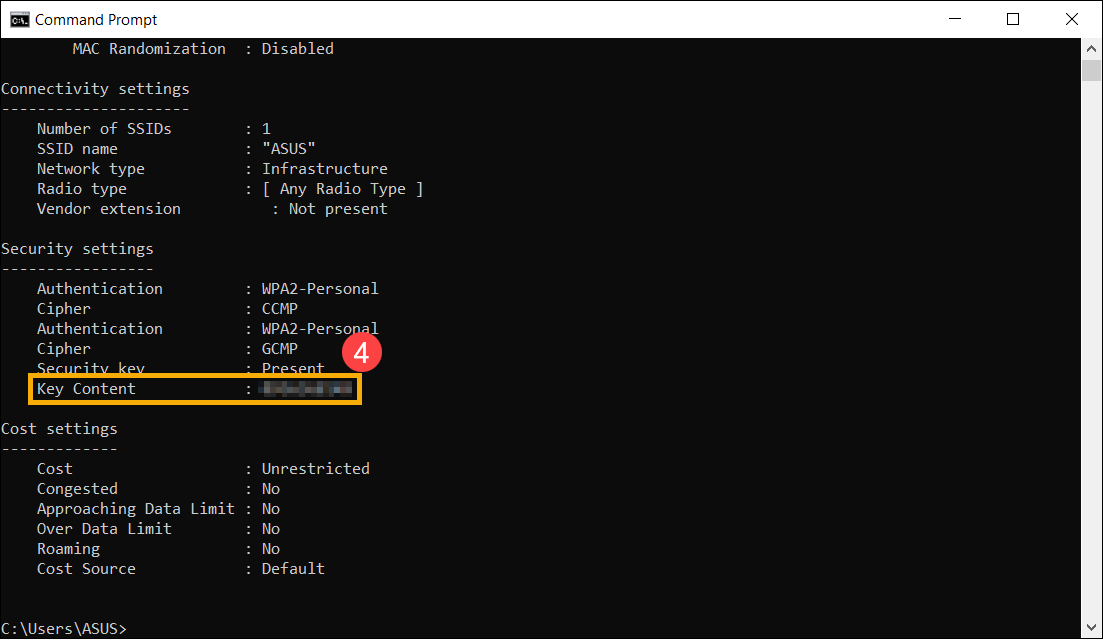1103x639 pixels.
Task: Click the CCMP cipher value
Action: click(279, 309)
